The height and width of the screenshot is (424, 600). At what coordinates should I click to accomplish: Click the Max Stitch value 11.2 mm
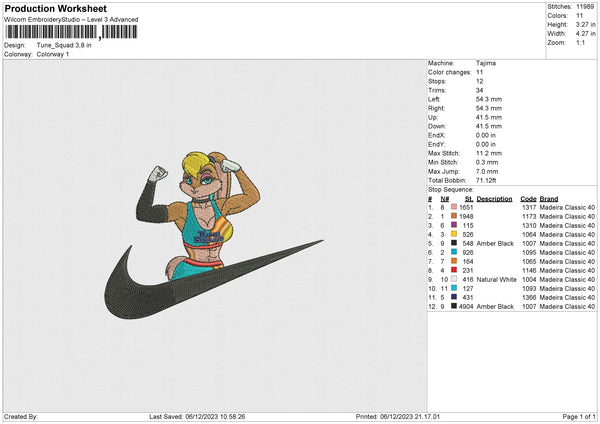click(x=489, y=153)
